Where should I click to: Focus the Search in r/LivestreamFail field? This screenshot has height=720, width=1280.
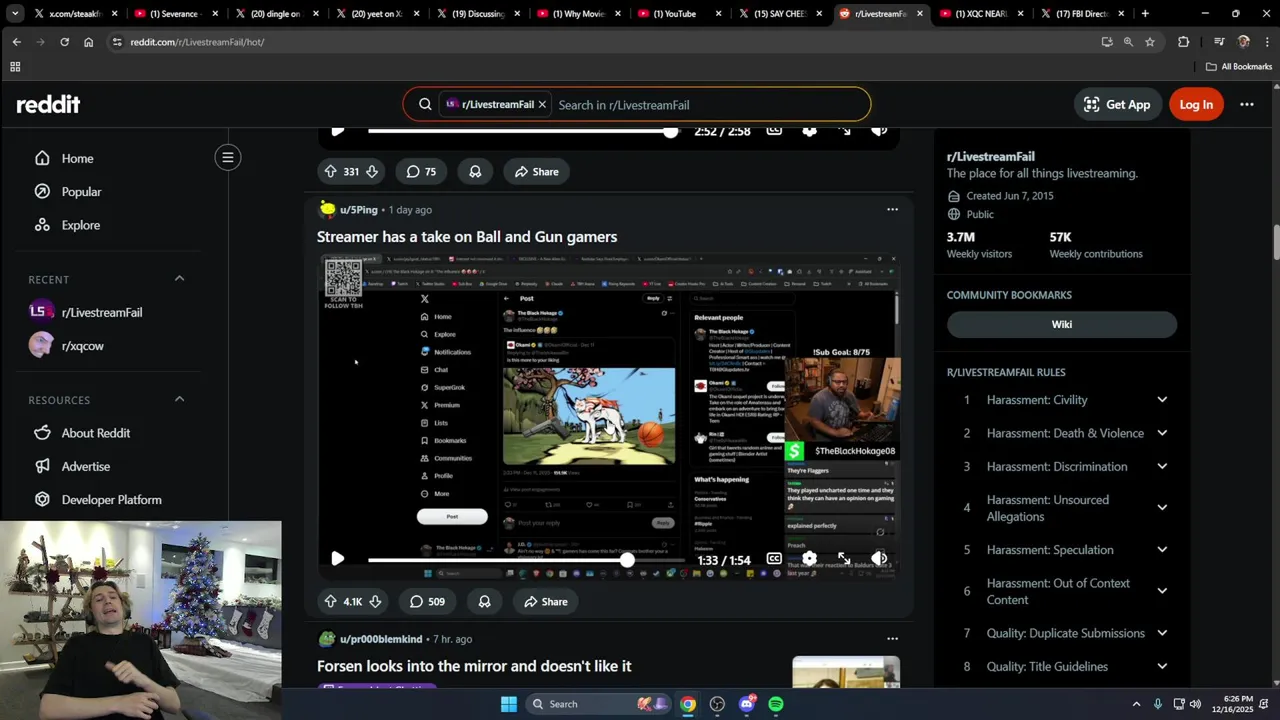(x=709, y=105)
